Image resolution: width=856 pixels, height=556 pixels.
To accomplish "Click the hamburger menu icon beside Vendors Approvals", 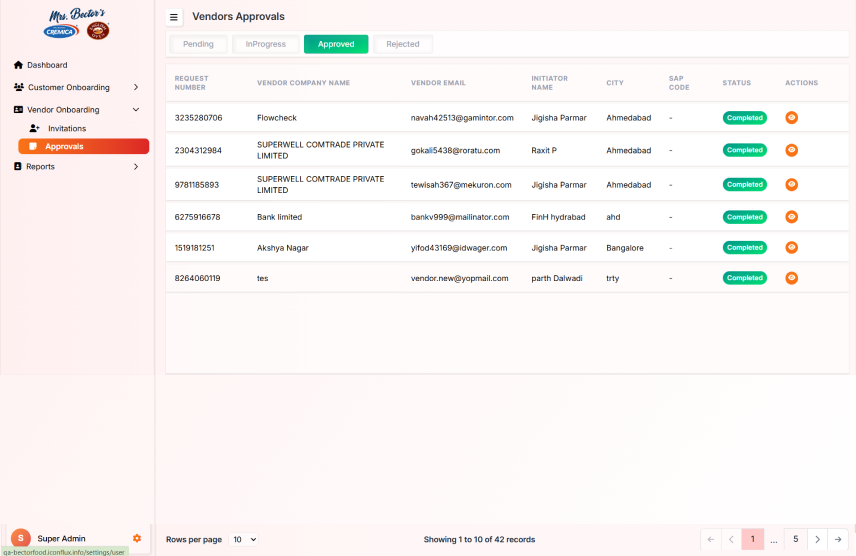I will click(174, 17).
